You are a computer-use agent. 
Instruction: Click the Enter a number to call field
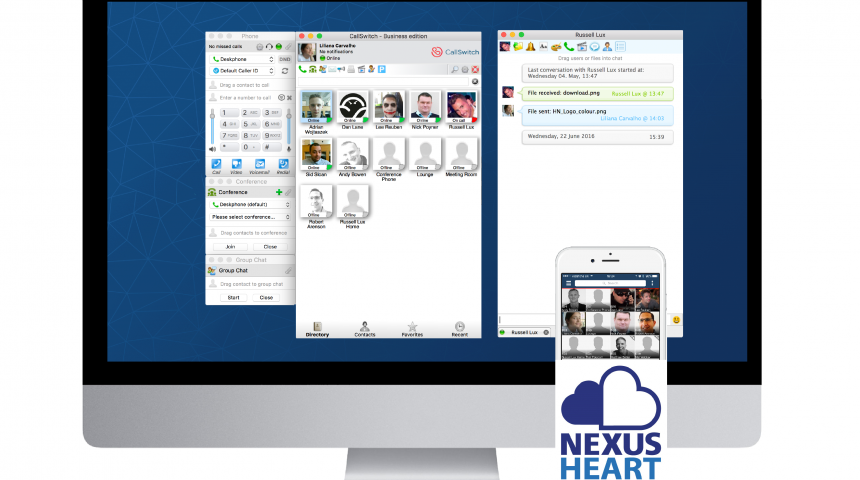click(x=245, y=98)
